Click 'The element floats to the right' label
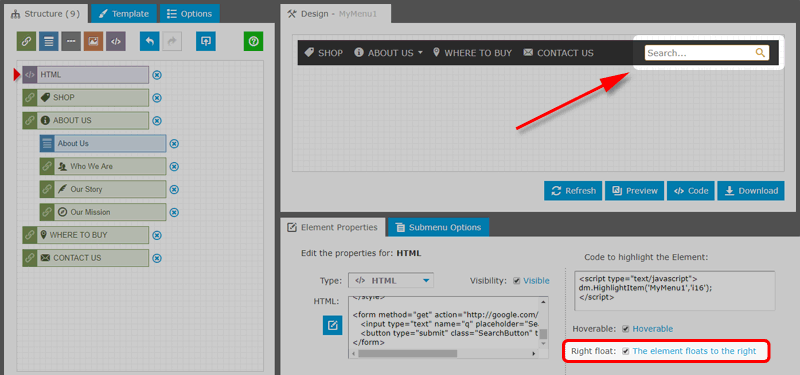The height and width of the screenshot is (375, 800). [694, 351]
